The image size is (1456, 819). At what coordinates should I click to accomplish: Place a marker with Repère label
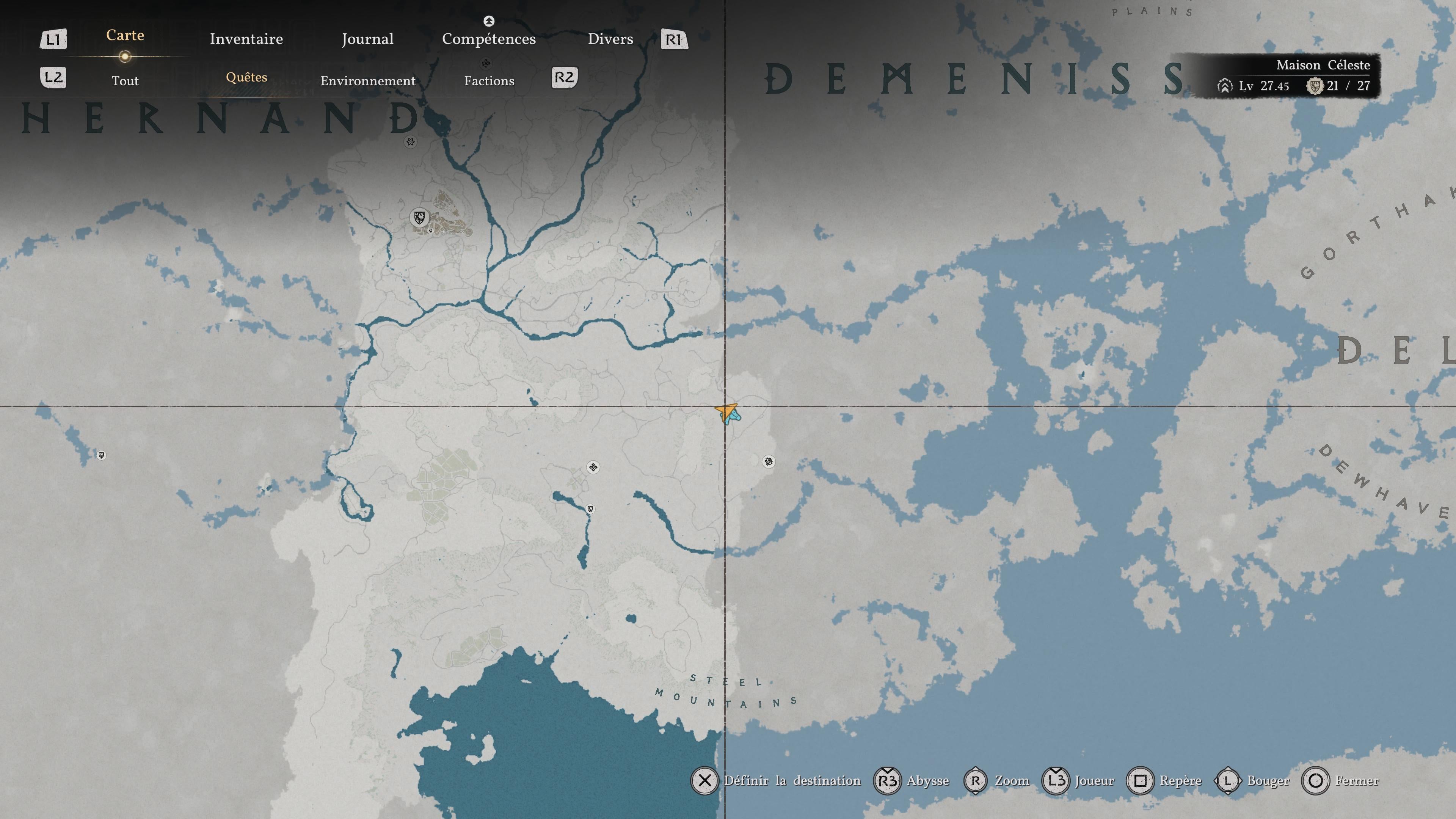1181,781
